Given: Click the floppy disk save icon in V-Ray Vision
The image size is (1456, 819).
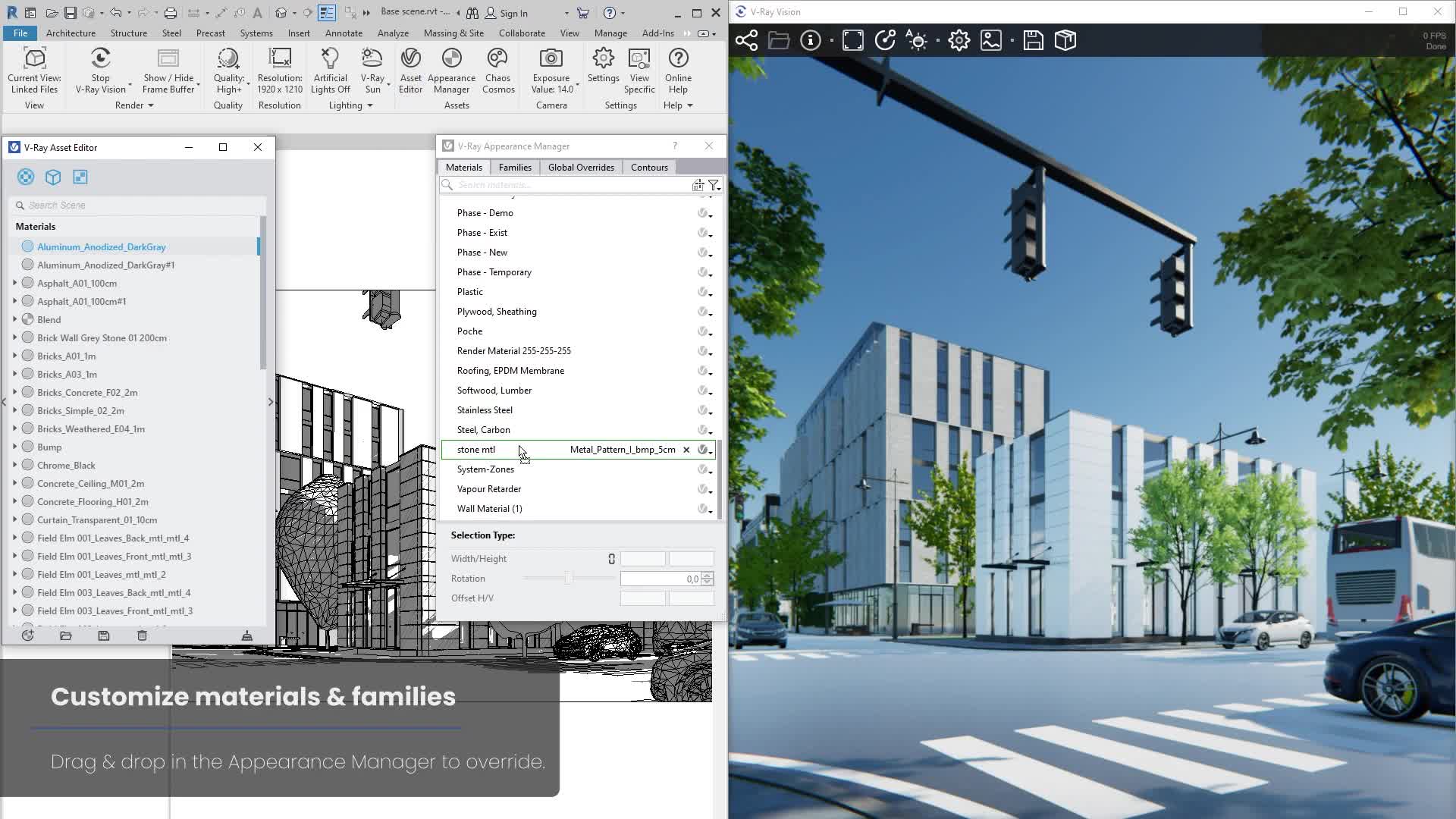Looking at the screenshot, I should pos(1033,40).
